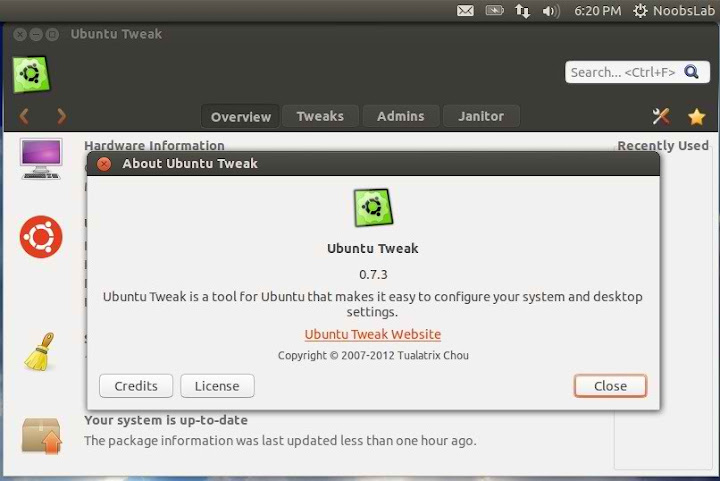The height and width of the screenshot is (481, 720).
Task: Click the Hardware Information heading
Action: [x=154, y=145]
